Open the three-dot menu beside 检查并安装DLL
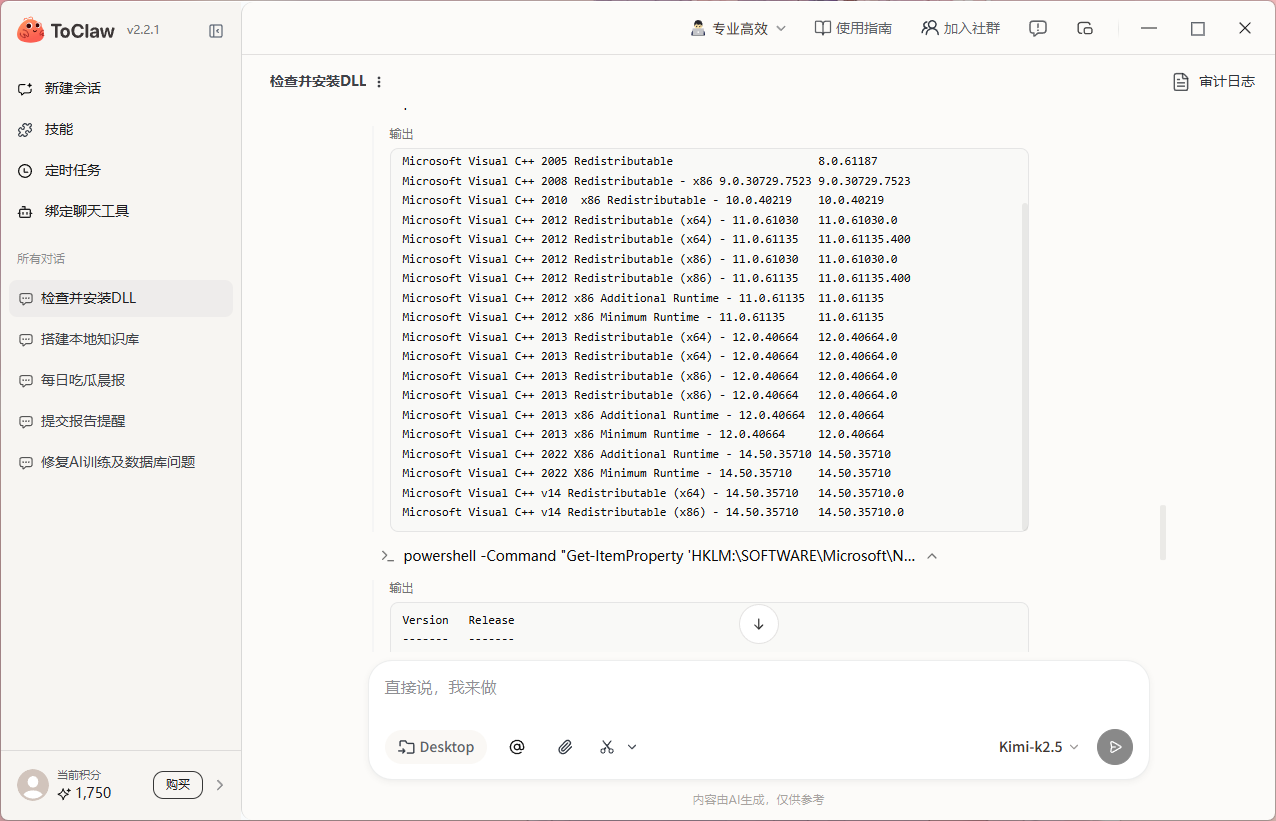 (x=379, y=82)
